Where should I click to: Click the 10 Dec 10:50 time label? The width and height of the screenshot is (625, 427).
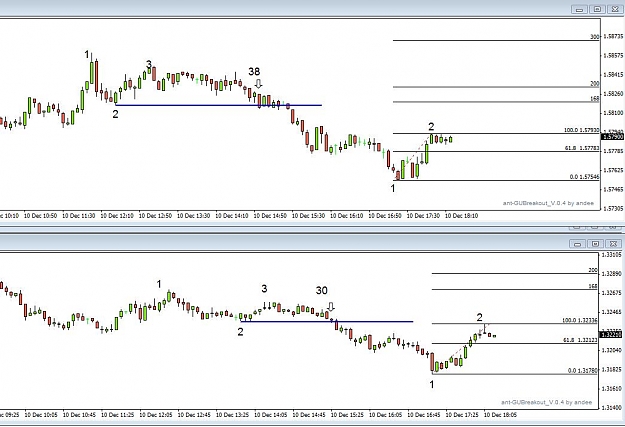[40, 216]
